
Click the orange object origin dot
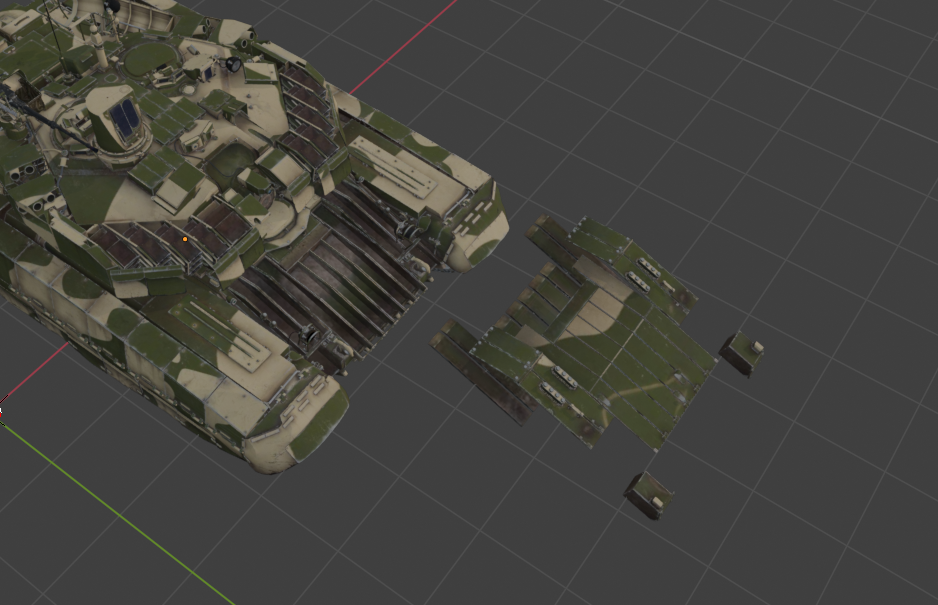click(x=185, y=240)
